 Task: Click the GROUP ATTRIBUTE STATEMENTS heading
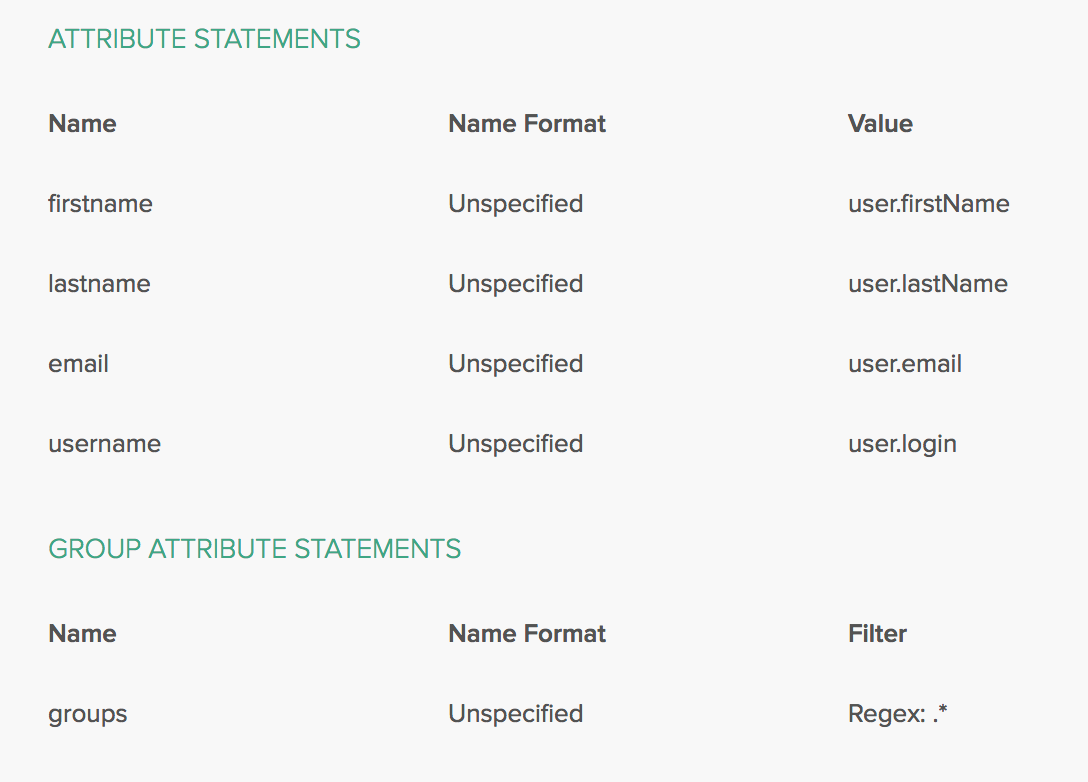pyautogui.click(x=254, y=549)
